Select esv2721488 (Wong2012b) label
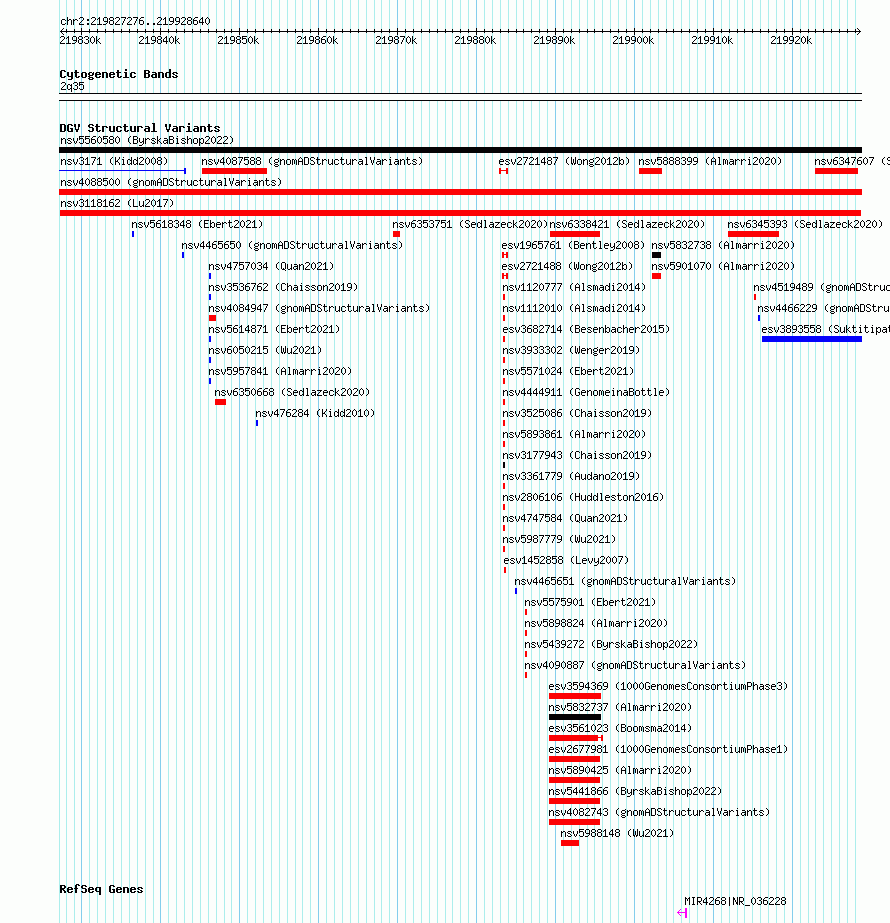 click(567, 266)
